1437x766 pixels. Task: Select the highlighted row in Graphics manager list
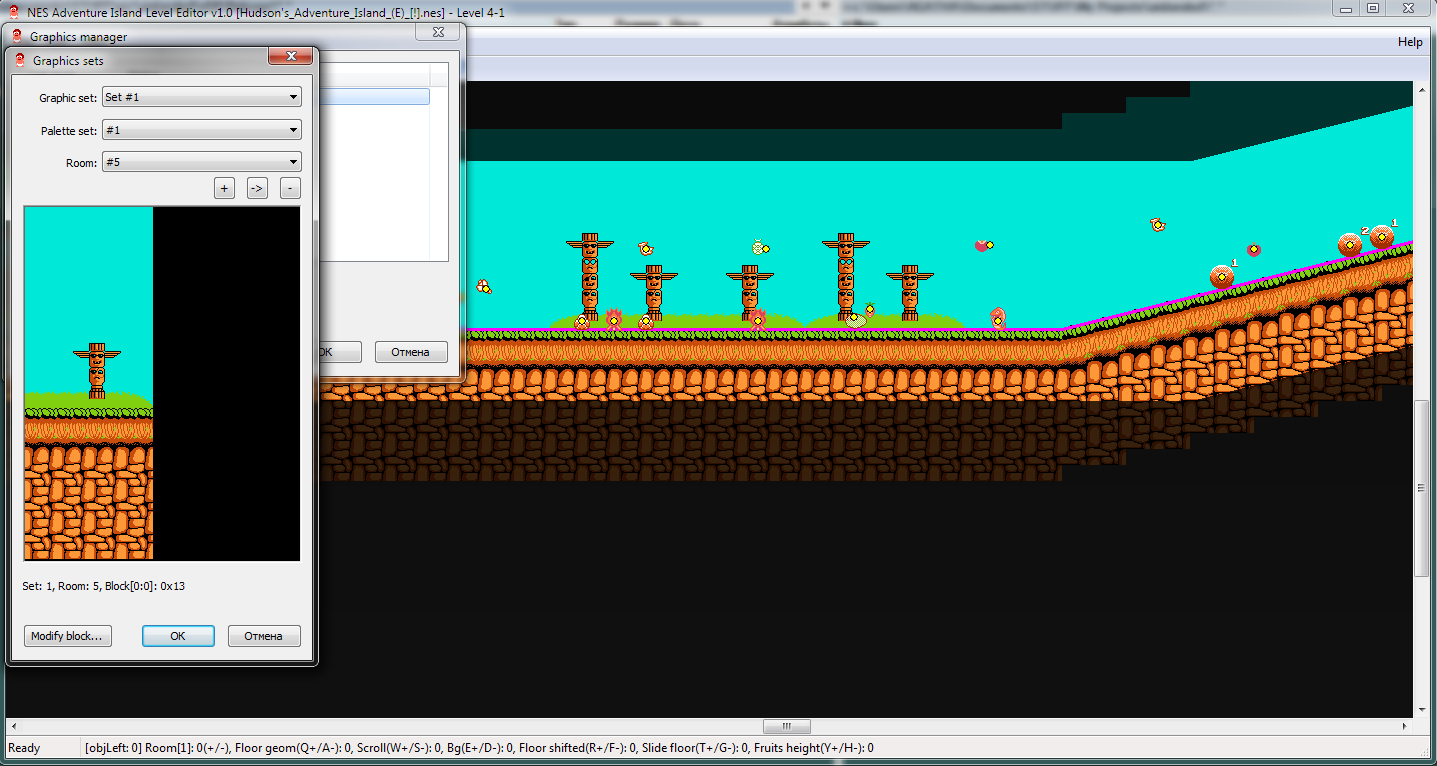pos(373,97)
